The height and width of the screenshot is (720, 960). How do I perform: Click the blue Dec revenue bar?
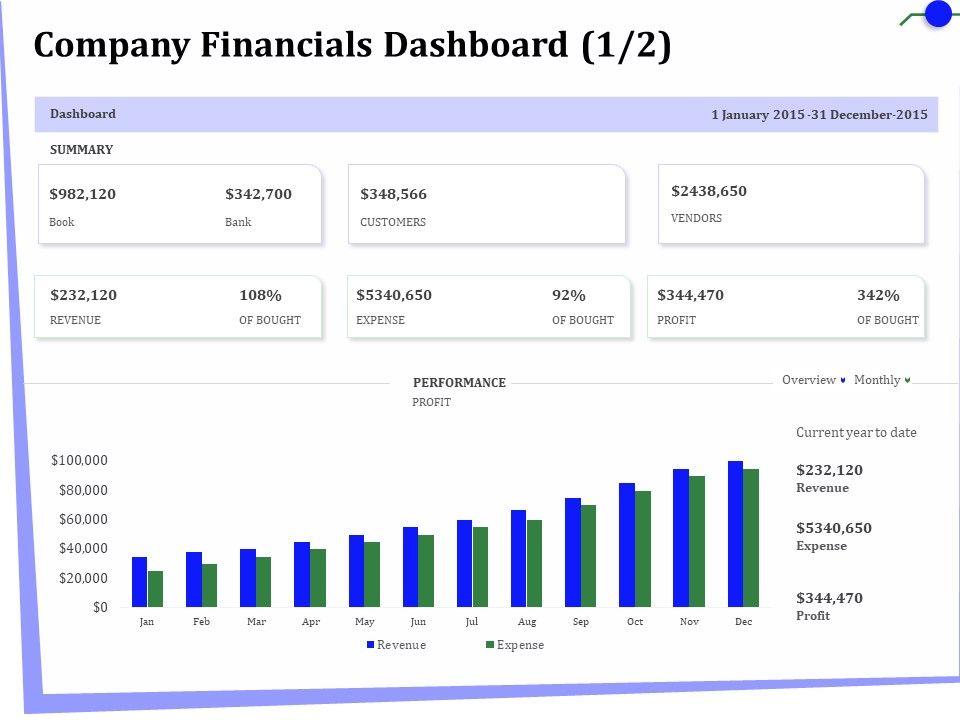click(x=735, y=534)
